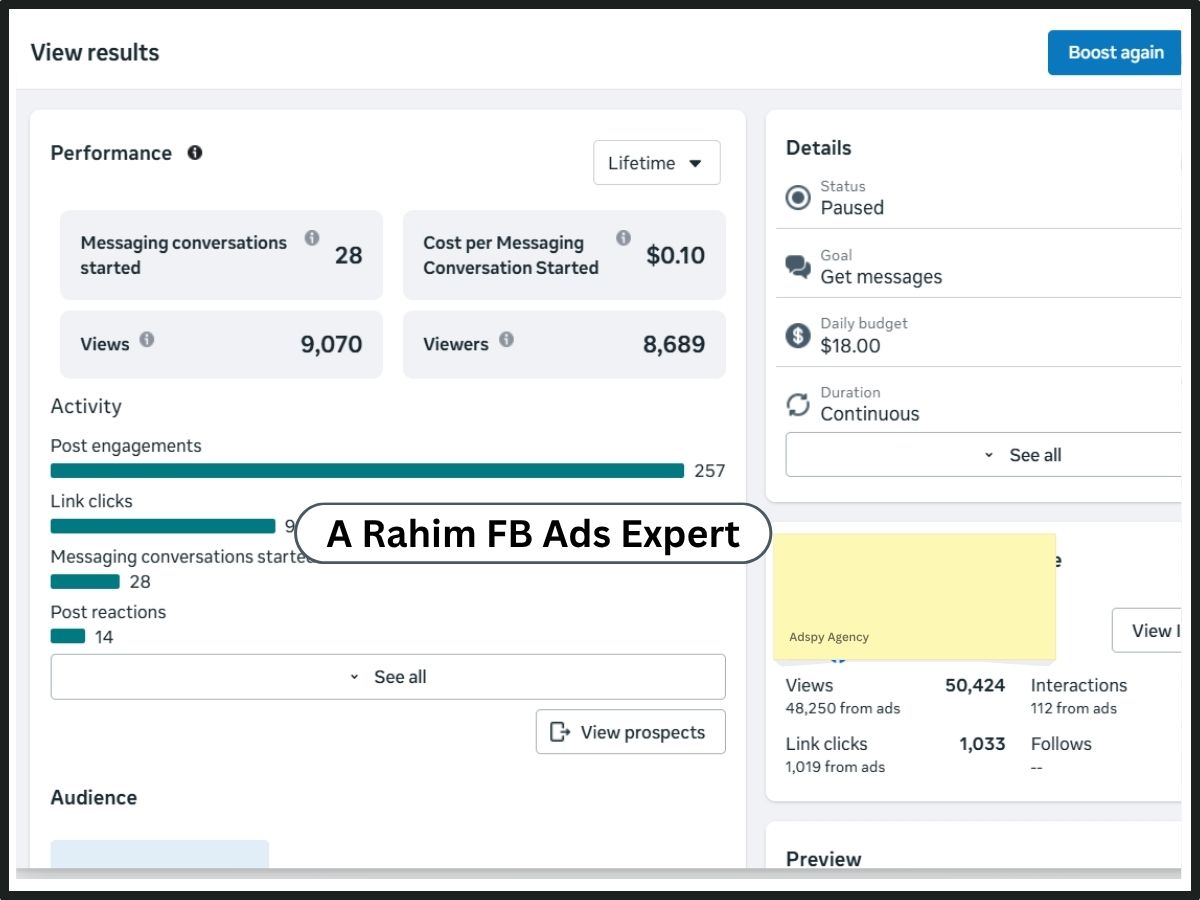
Task: Click the Interactions label
Action: [1079, 686]
